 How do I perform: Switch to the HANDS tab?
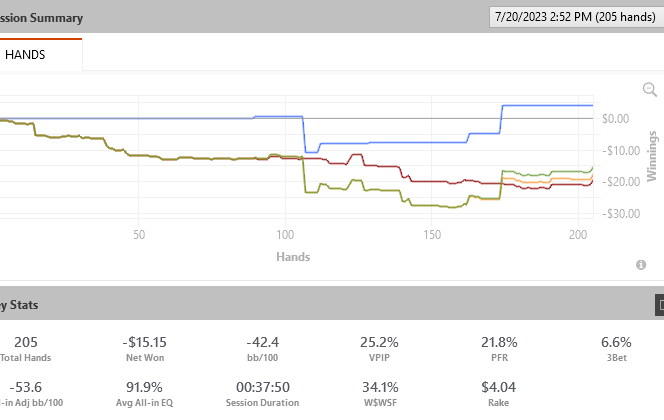(25, 56)
